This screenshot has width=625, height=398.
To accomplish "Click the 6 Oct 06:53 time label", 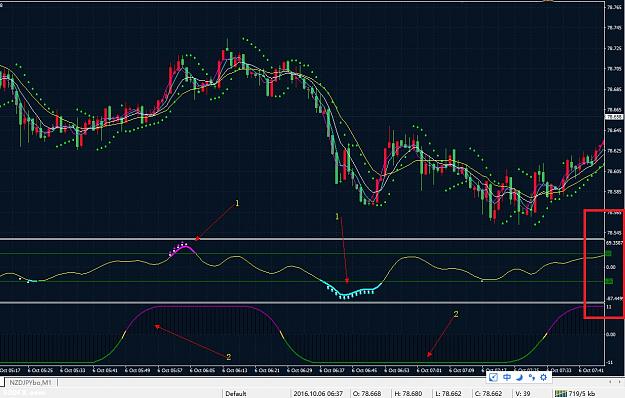I will pyautogui.click(x=397, y=371).
